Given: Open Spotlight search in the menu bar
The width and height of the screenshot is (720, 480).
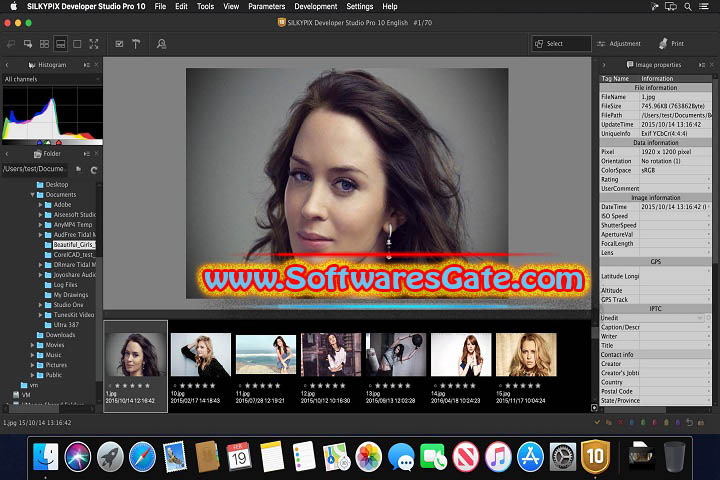Looking at the screenshot, I should point(688,6).
